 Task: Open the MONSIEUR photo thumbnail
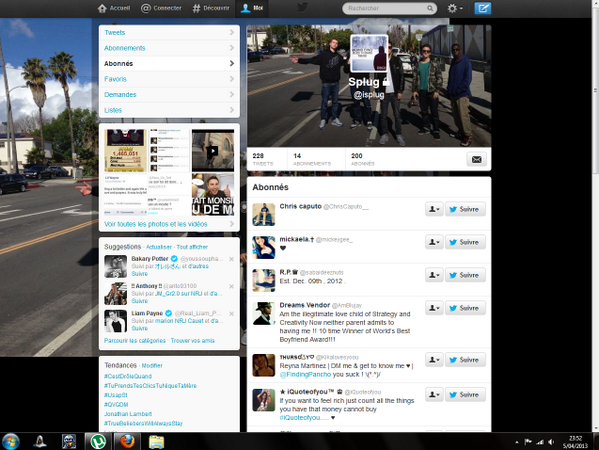tap(213, 194)
